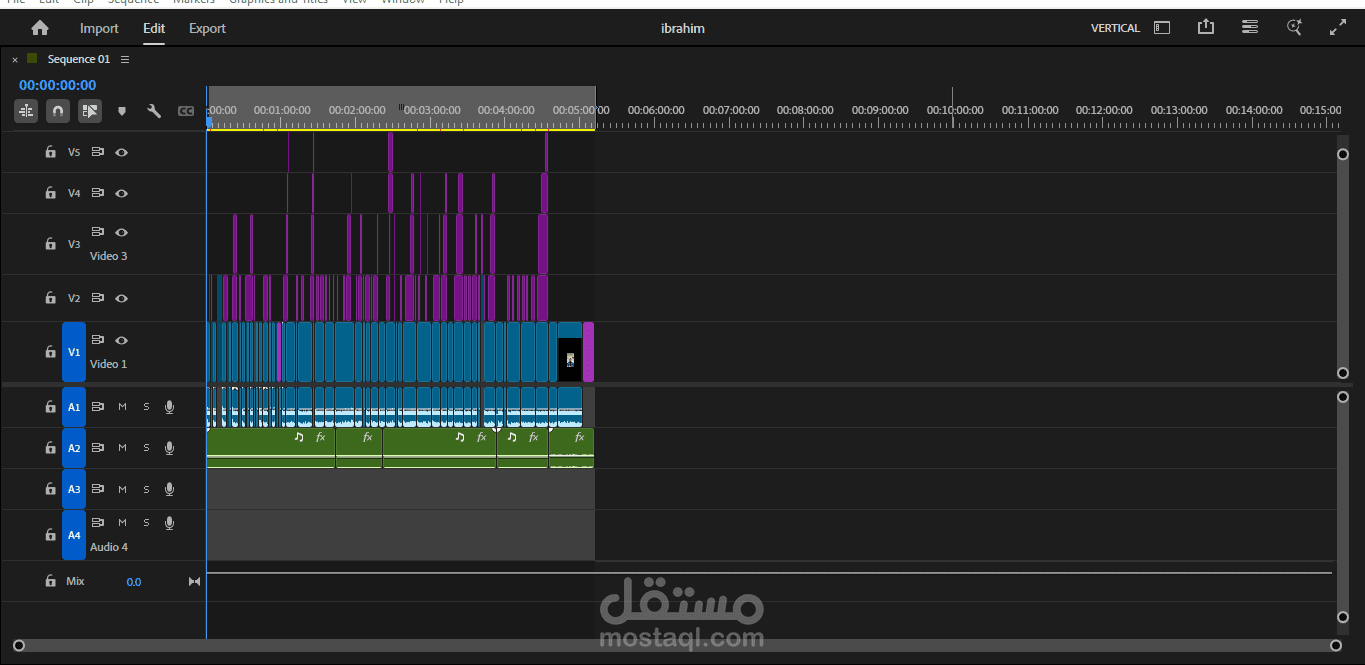Click the horizontal zoom scrollbar at bottom
The image size is (1365, 665).
click(677, 646)
